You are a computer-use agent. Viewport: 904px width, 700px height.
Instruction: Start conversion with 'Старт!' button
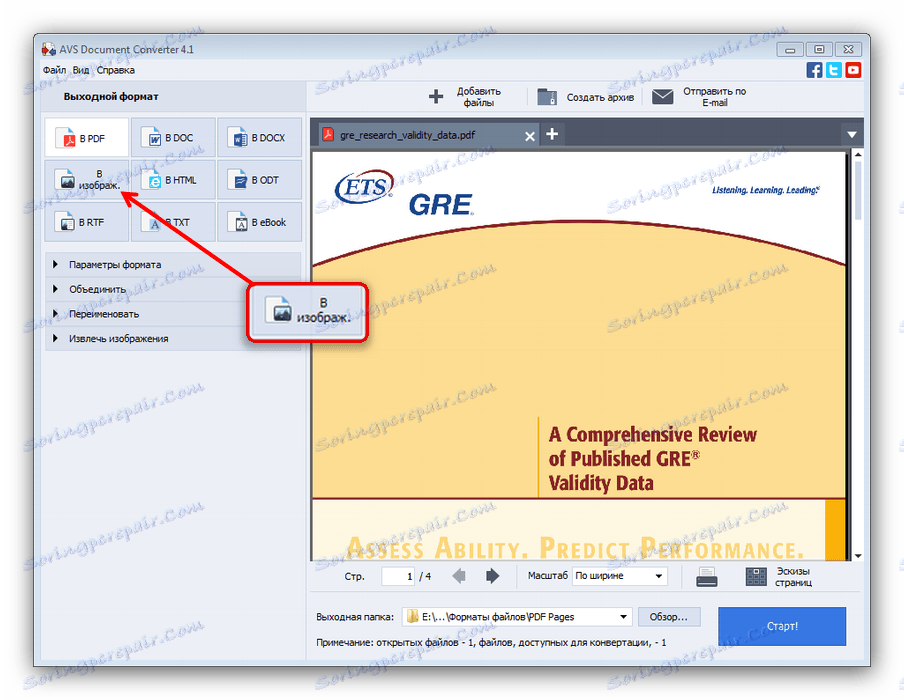click(x=782, y=626)
